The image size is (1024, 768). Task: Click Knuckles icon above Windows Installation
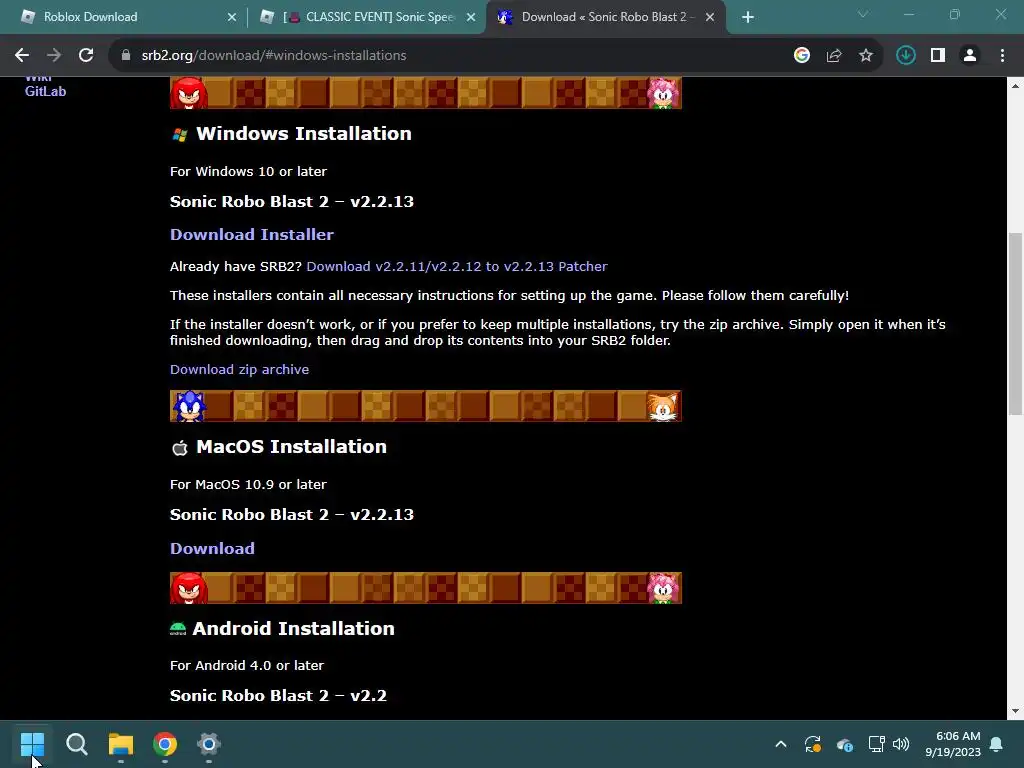[x=189, y=93]
